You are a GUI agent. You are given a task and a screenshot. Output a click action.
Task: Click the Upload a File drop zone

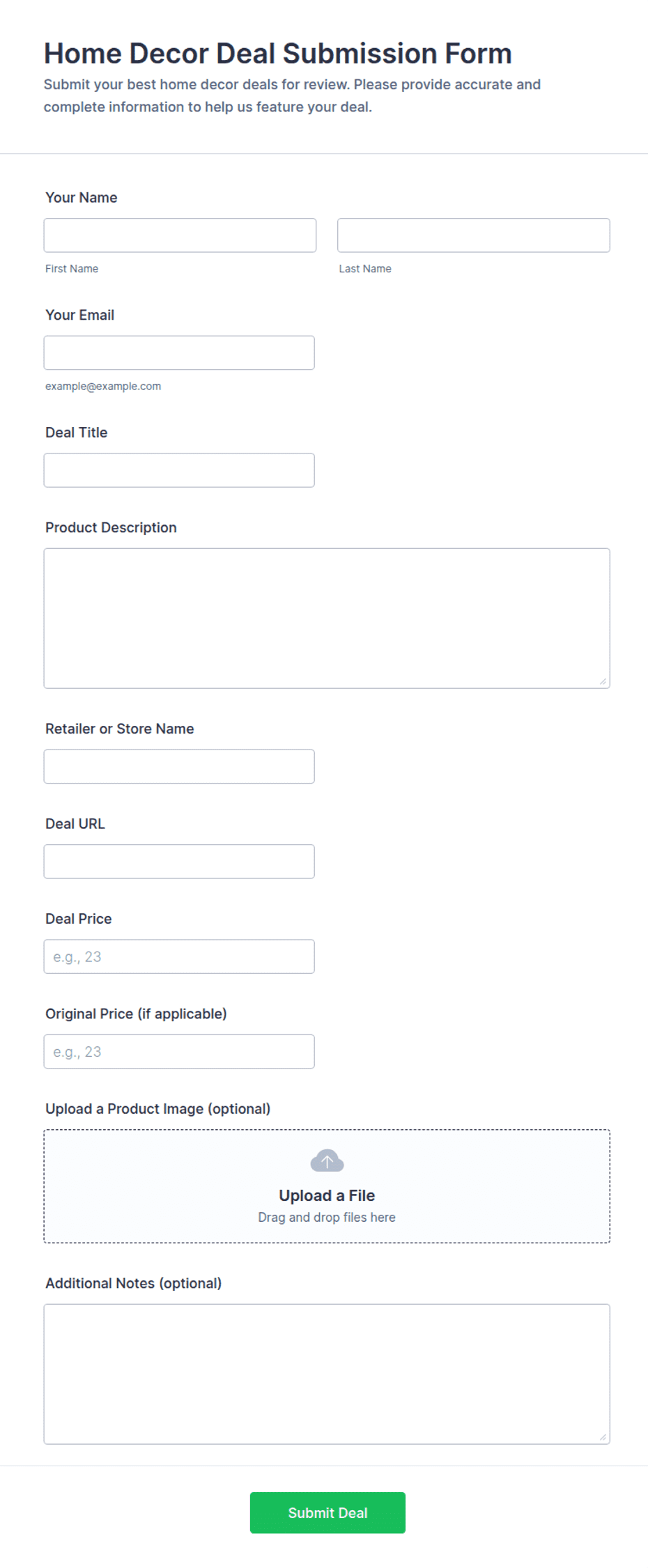(x=327, y=1186)
